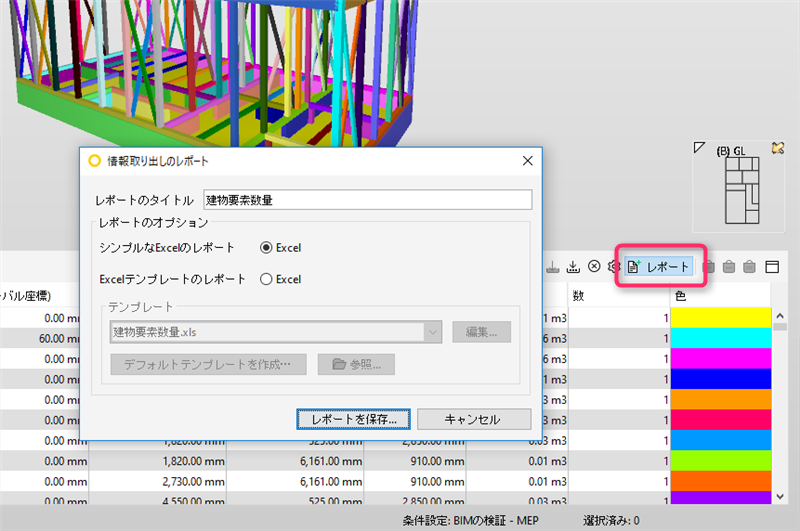Viewport: 800px width, 531px height.
Task: Click the yellow color swatch in table
Action: tap(720, 317)
